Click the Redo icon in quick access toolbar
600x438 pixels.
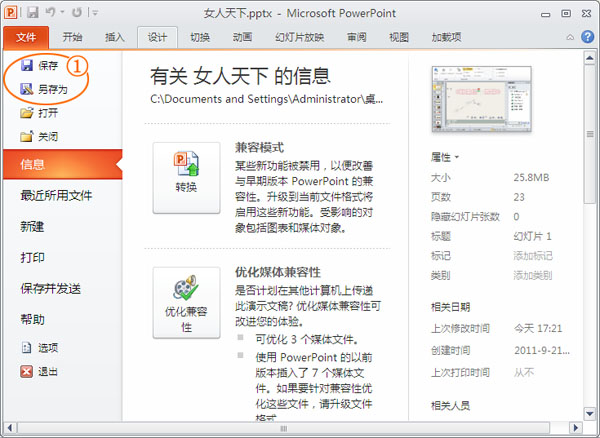coord(77,13)
